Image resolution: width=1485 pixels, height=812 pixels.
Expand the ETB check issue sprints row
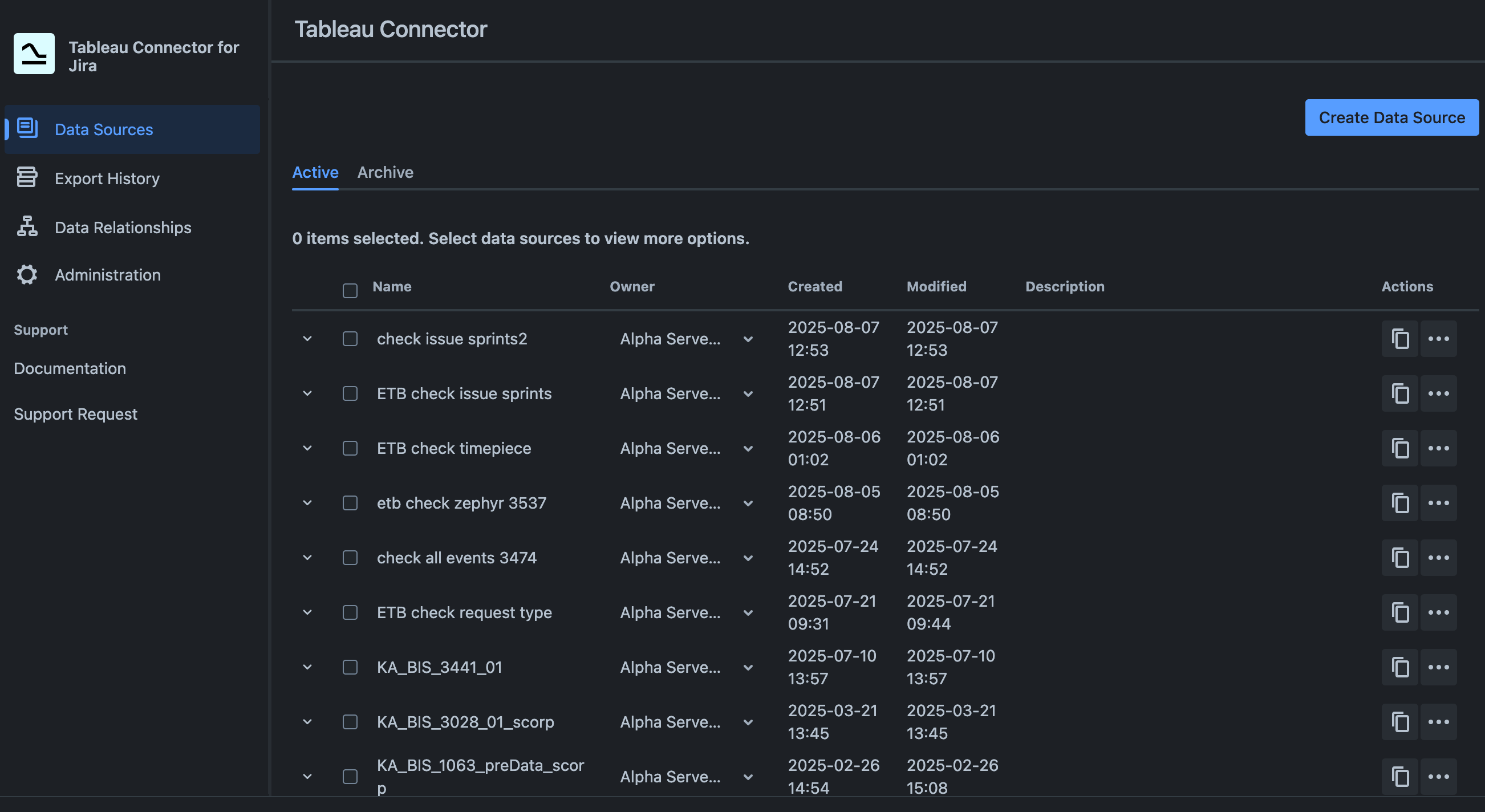point(307,393)
